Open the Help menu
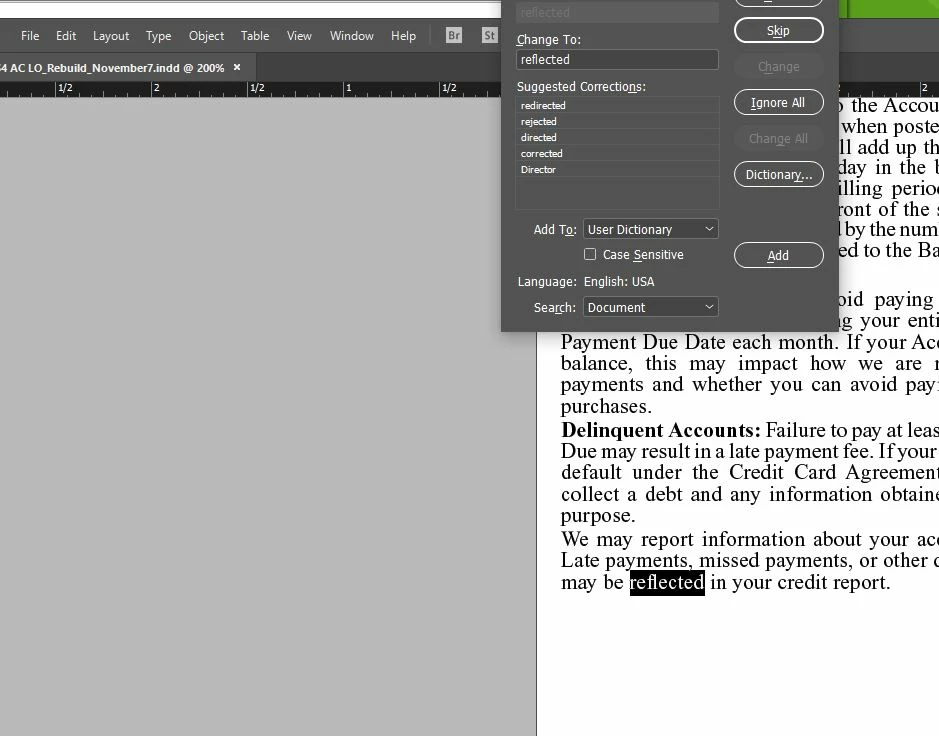 (404, 36)
